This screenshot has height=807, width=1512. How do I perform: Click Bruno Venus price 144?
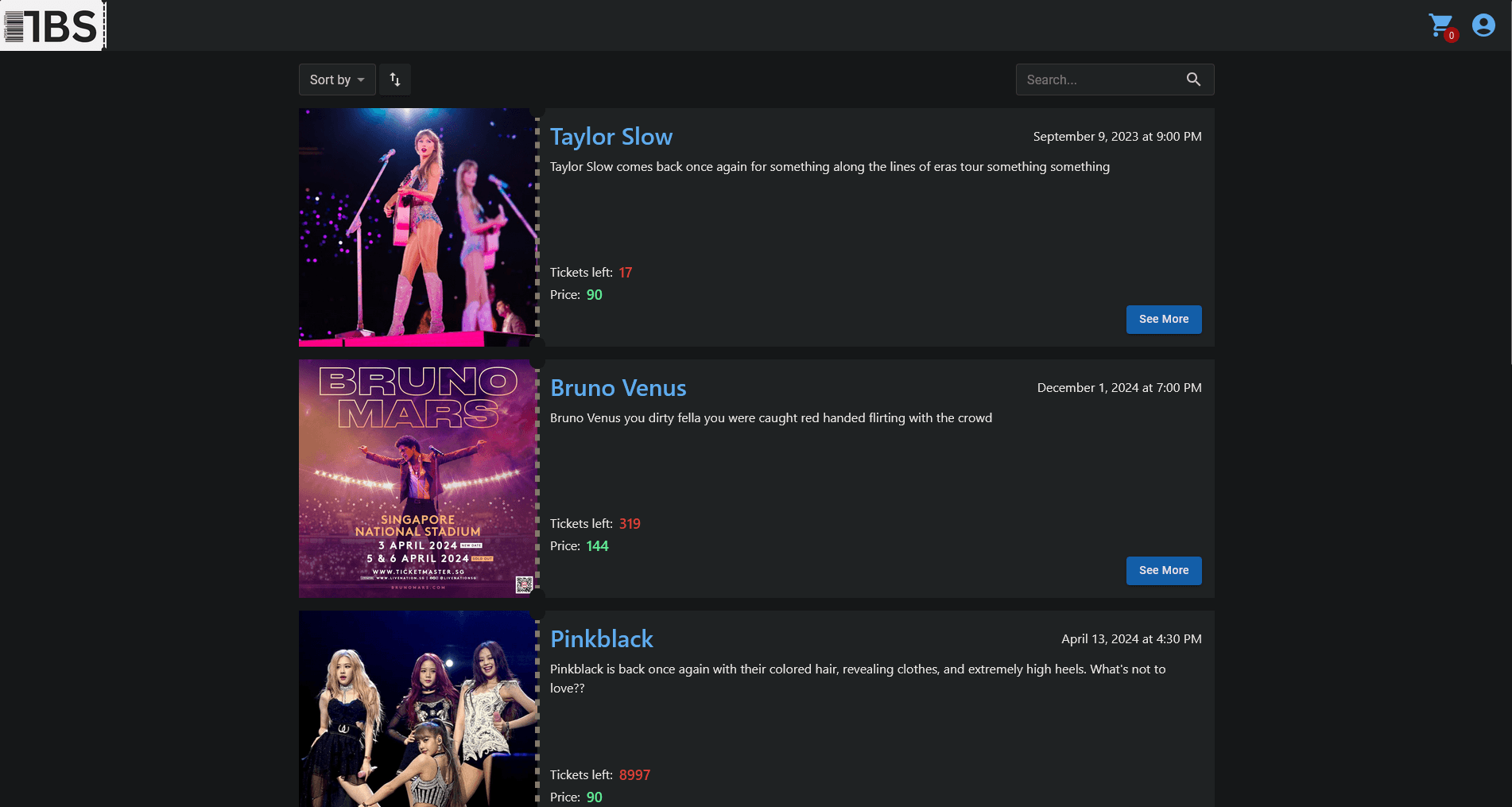coord(597,546)
